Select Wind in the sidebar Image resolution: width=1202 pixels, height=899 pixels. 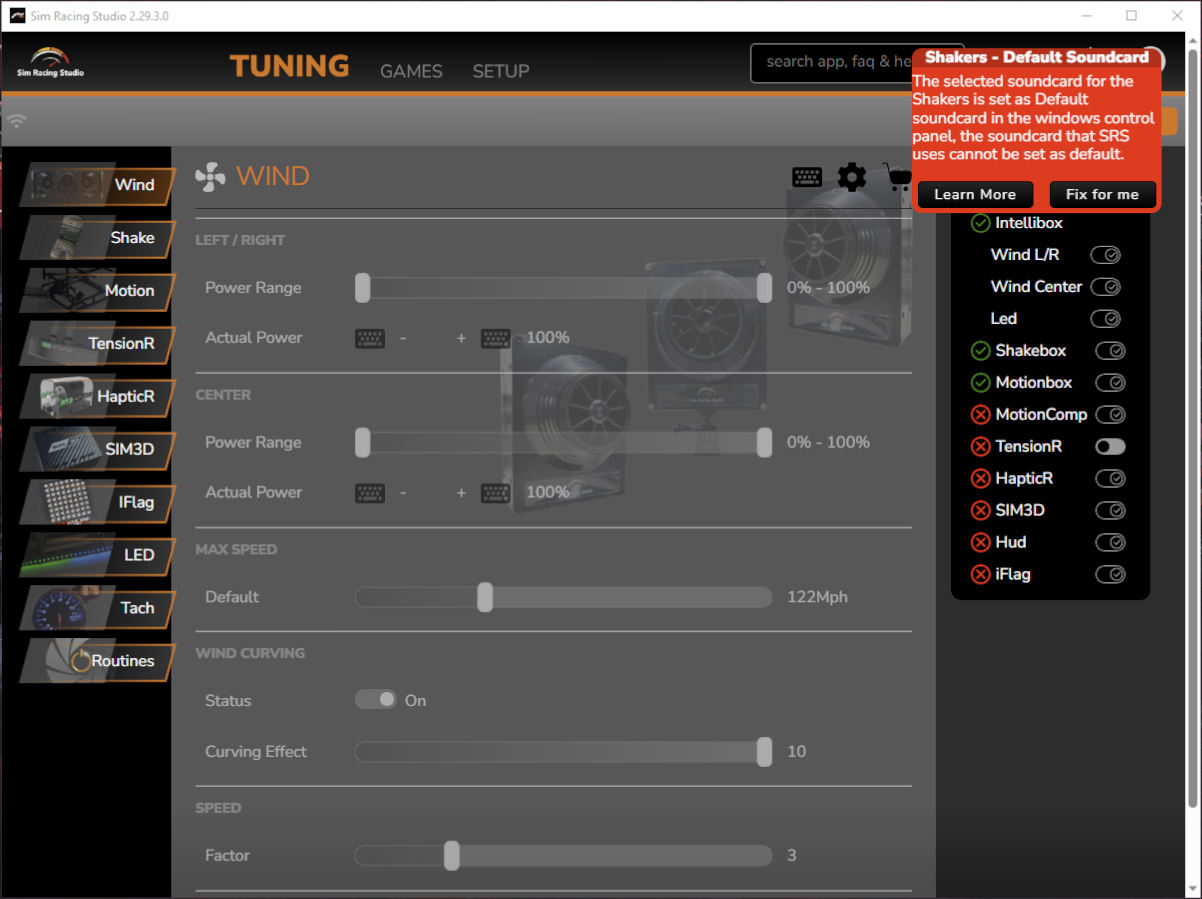[x=97, y=185]
